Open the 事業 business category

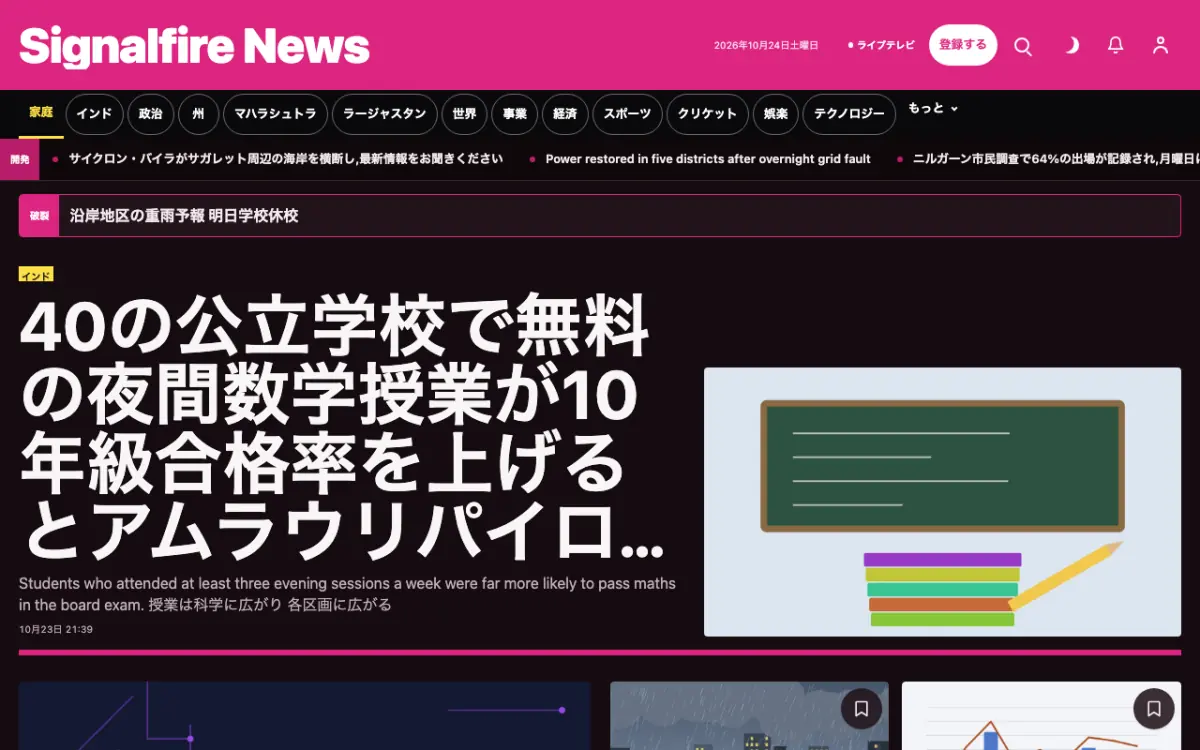coord(515,114)
